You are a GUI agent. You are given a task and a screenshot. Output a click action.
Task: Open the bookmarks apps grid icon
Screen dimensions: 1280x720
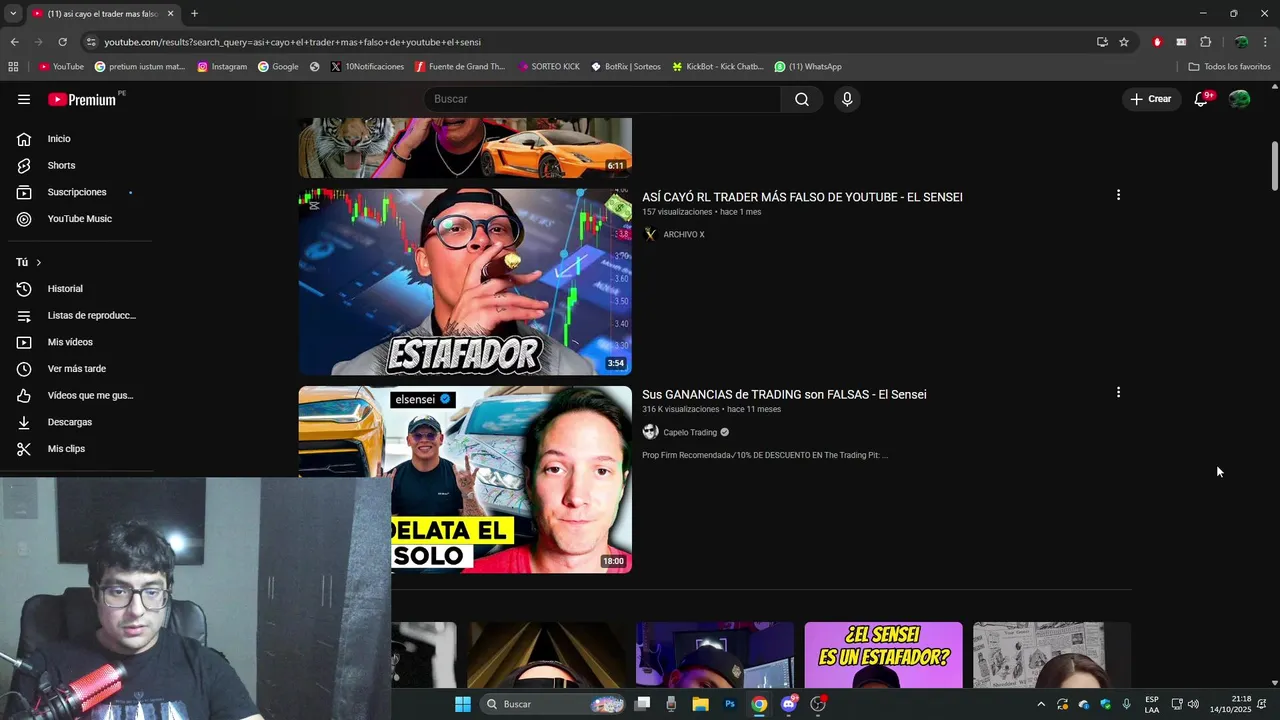(x=13, y=67)
